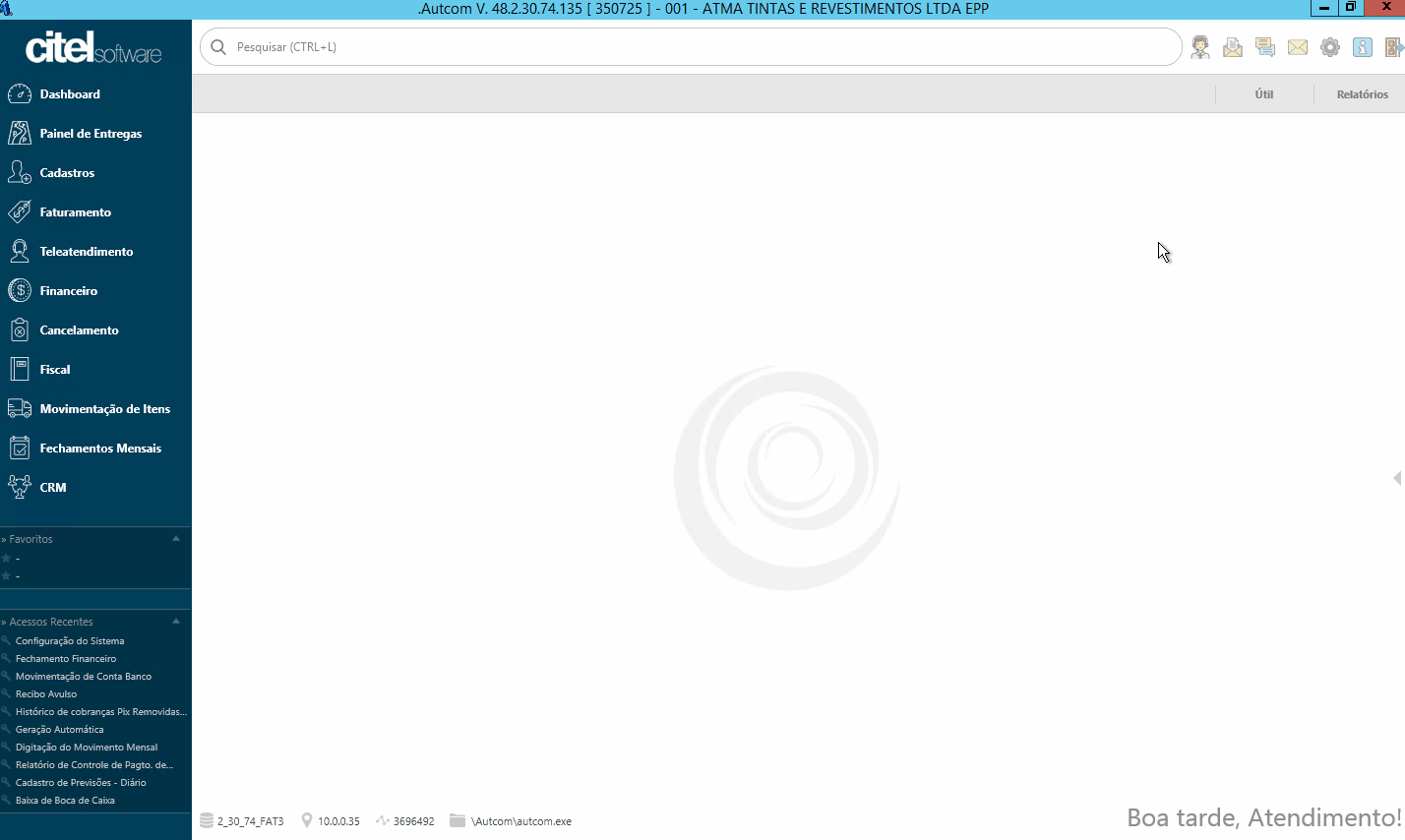Select the Fiscal menu label
This screenshot has height=840, width=1405.
(55, 370)
